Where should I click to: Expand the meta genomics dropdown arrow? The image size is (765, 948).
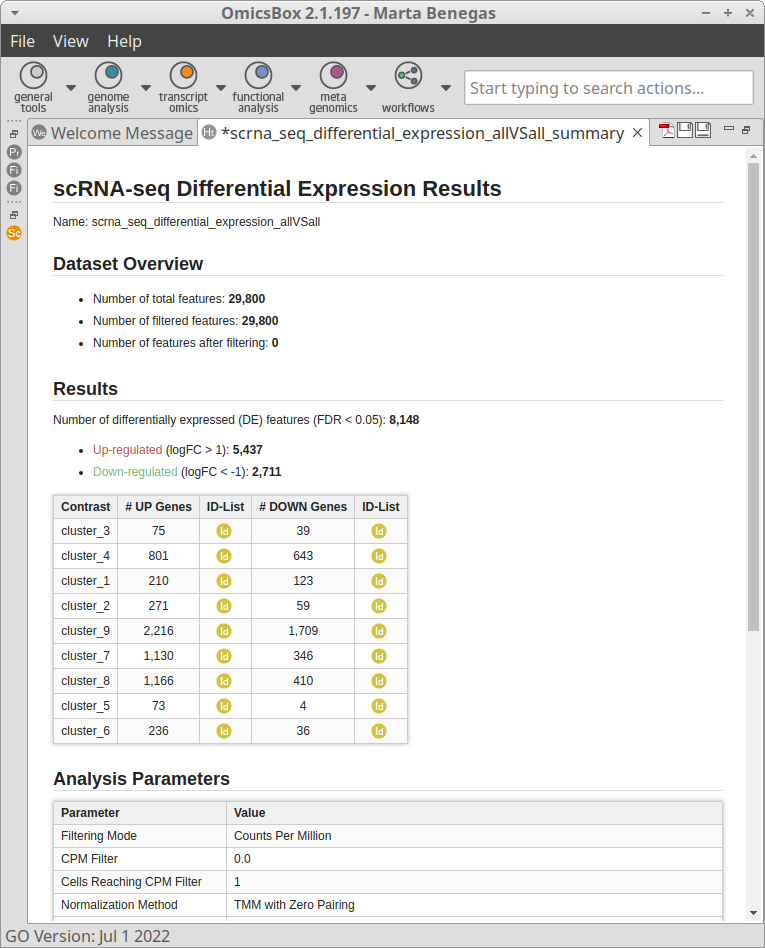[371, 87]
